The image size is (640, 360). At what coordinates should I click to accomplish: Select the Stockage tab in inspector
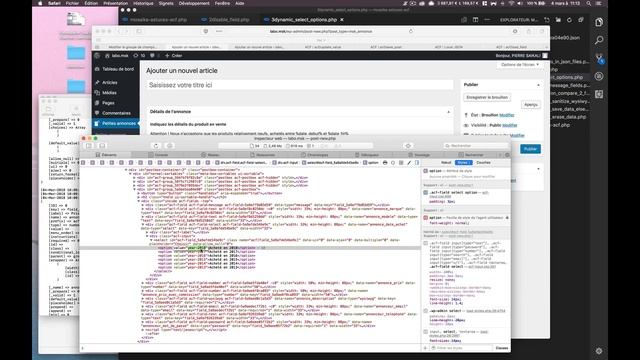point(419,155)
